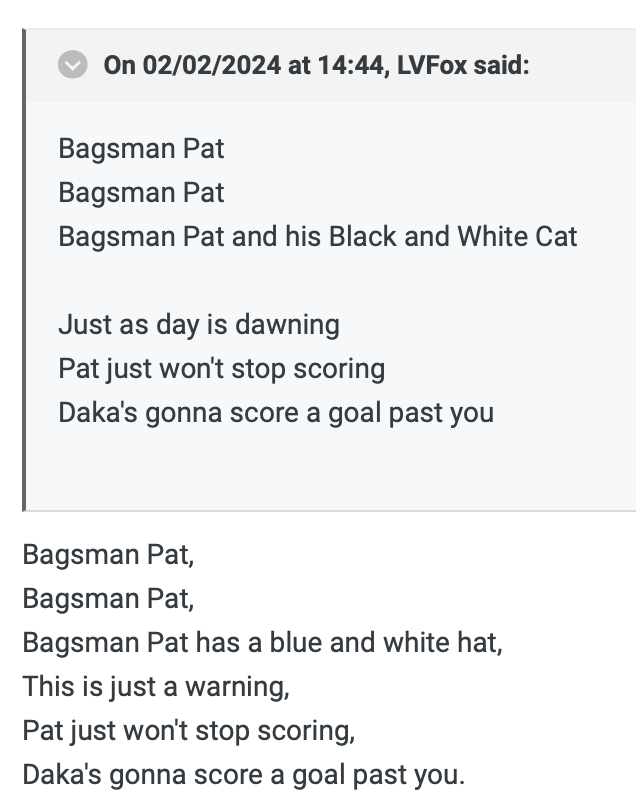Click the 'Black and White Cat' quoted line
The image size is (636, 804).
pos(317,237)
